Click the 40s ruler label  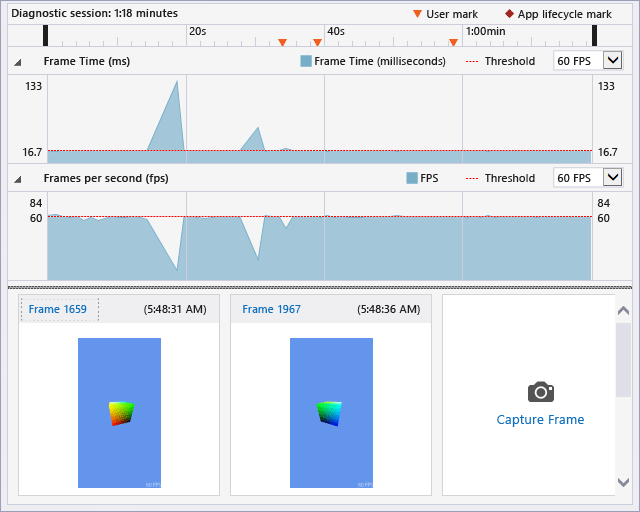336,31
